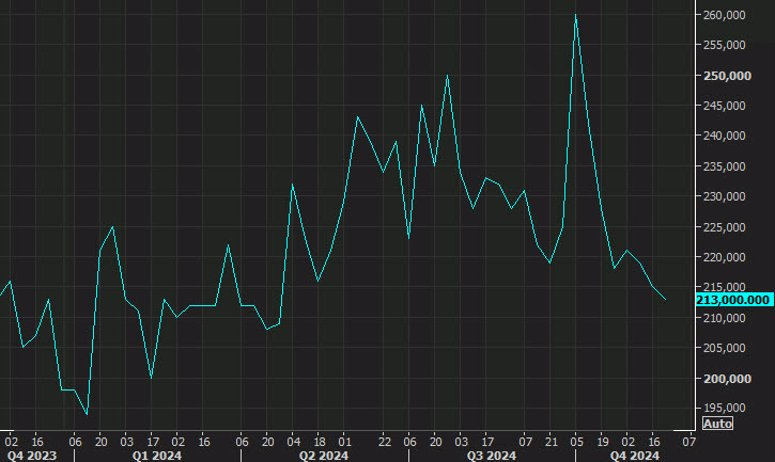Click the 21 date tick label
Image resolution: width=775 pixels, height=462 pixels.
click(x=551, y=442)
